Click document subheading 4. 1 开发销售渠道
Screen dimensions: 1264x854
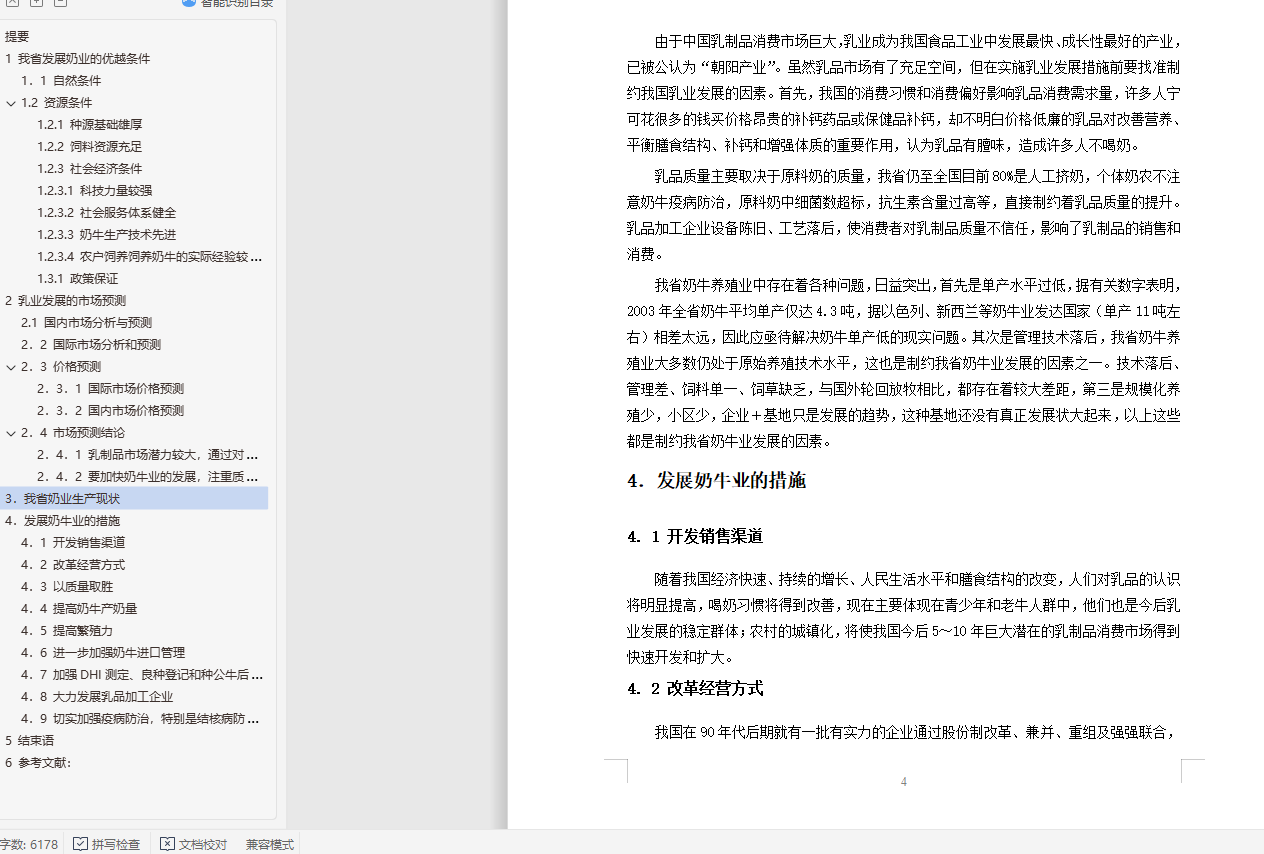pyautogui.click(x=695, y=537)
